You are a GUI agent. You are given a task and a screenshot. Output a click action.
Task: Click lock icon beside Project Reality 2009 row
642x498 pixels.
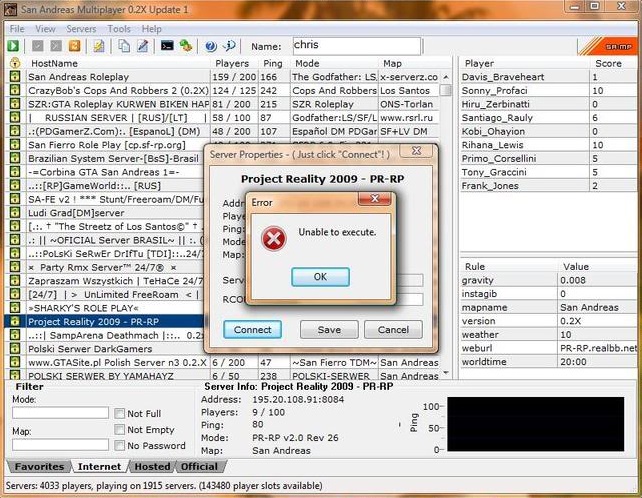pos(15,321)
